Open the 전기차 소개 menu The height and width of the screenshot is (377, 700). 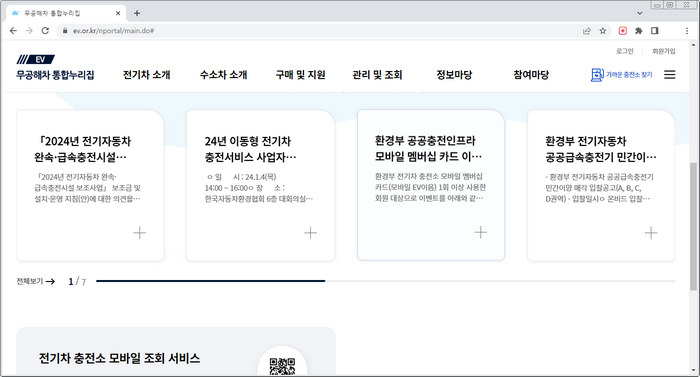pyautogui.click(x=146, y=75)
